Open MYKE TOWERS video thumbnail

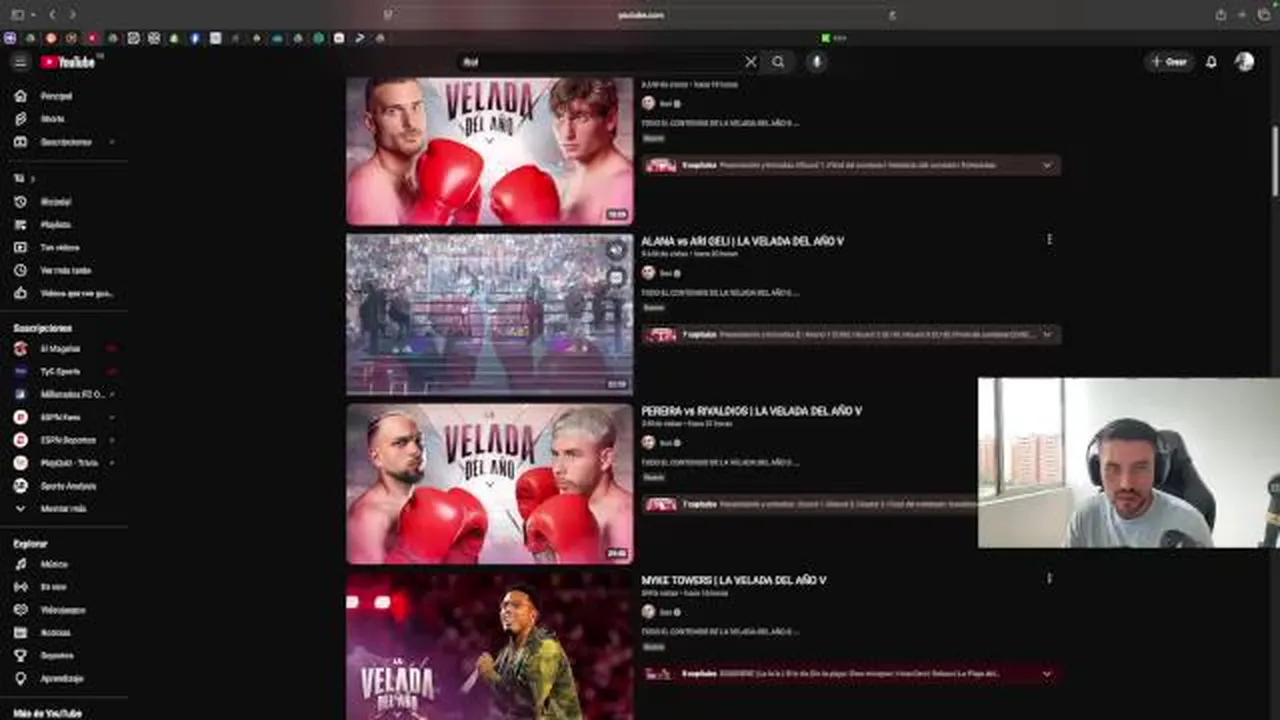click(x=489, y=646)
